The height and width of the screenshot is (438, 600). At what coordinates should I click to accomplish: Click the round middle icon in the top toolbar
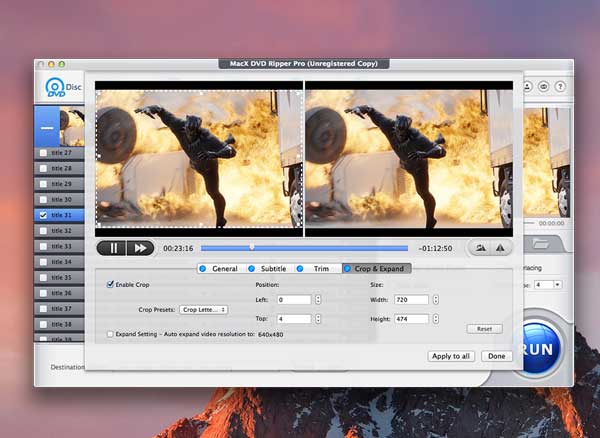[x=543, y=86]
